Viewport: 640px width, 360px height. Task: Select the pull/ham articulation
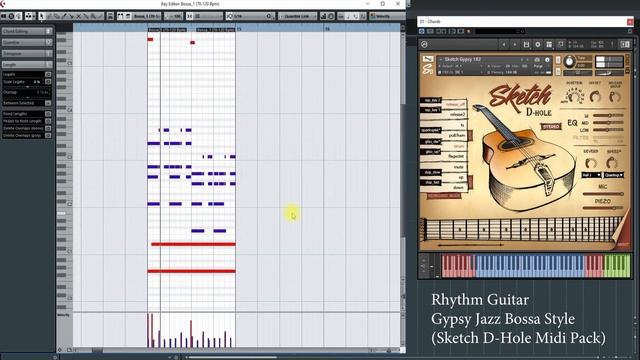457,135
